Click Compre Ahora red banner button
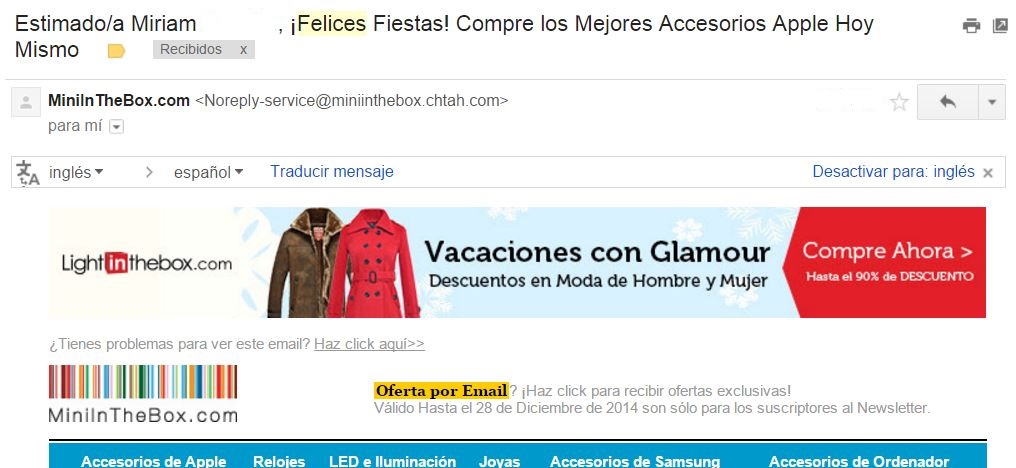This screenshot has height=468, width=1016. pyautogui.click(x=884, y=262)
